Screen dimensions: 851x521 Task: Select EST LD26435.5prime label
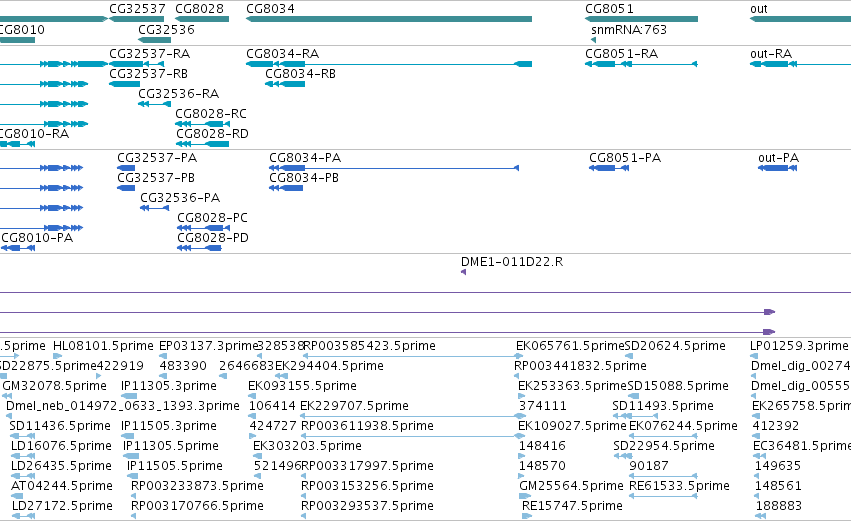[x=61, y=467]
